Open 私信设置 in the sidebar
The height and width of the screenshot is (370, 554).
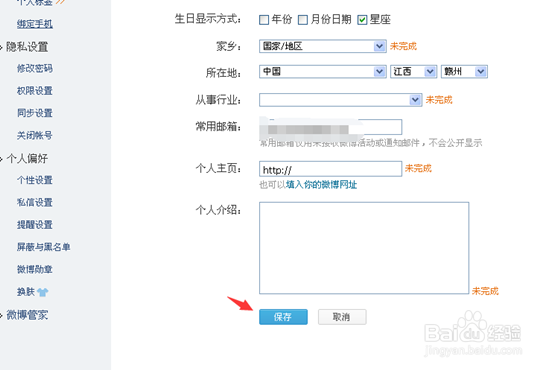point(35,202)
